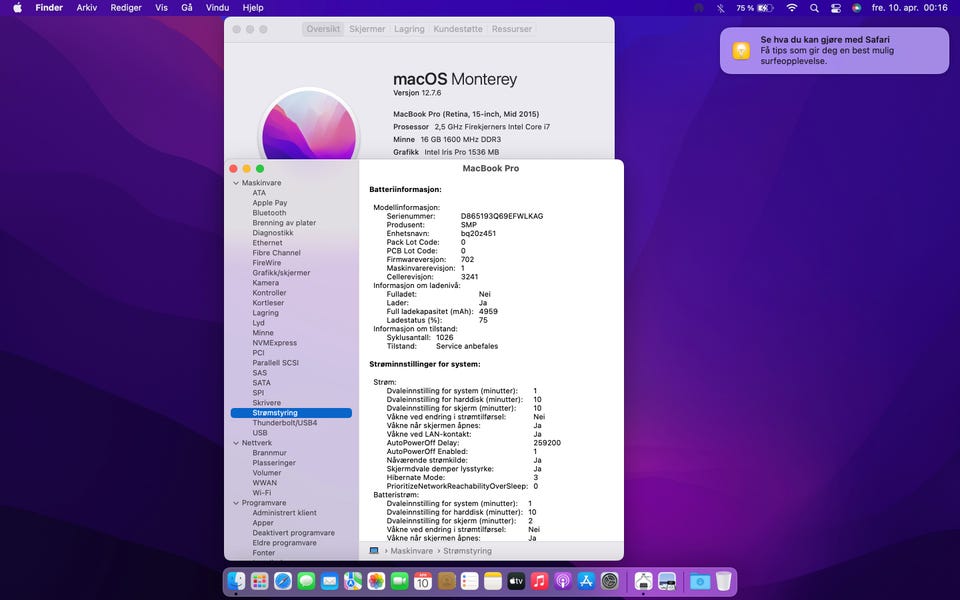Select Bluetooth in the sidebar
The height and width of the screenshot is (600, 960).
pos(269,213)
